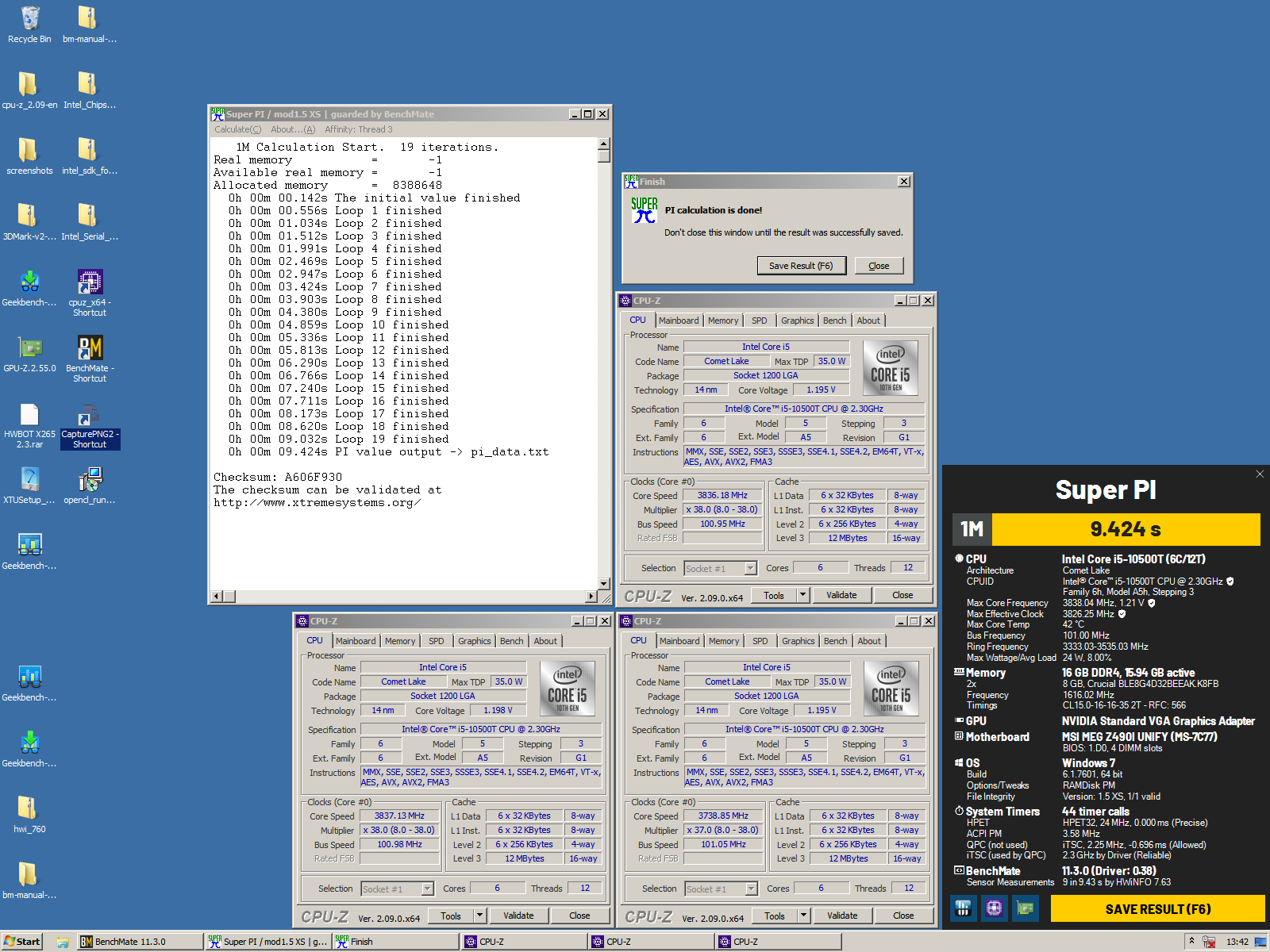The width and height of the screenshot is (1270, 952).
Task: Click the taskbar clock showing 13:42
Action: (x=1237, y=942)
